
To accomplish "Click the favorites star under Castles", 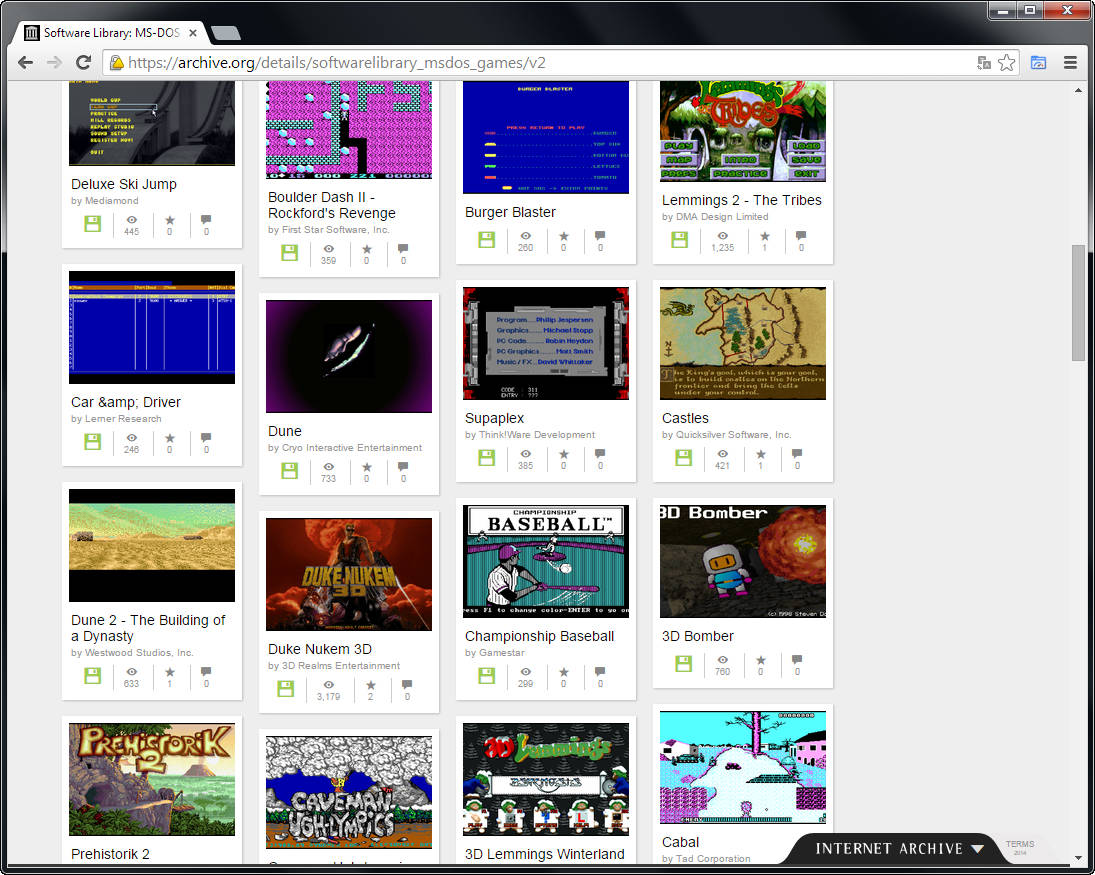I will coord(760,456).
